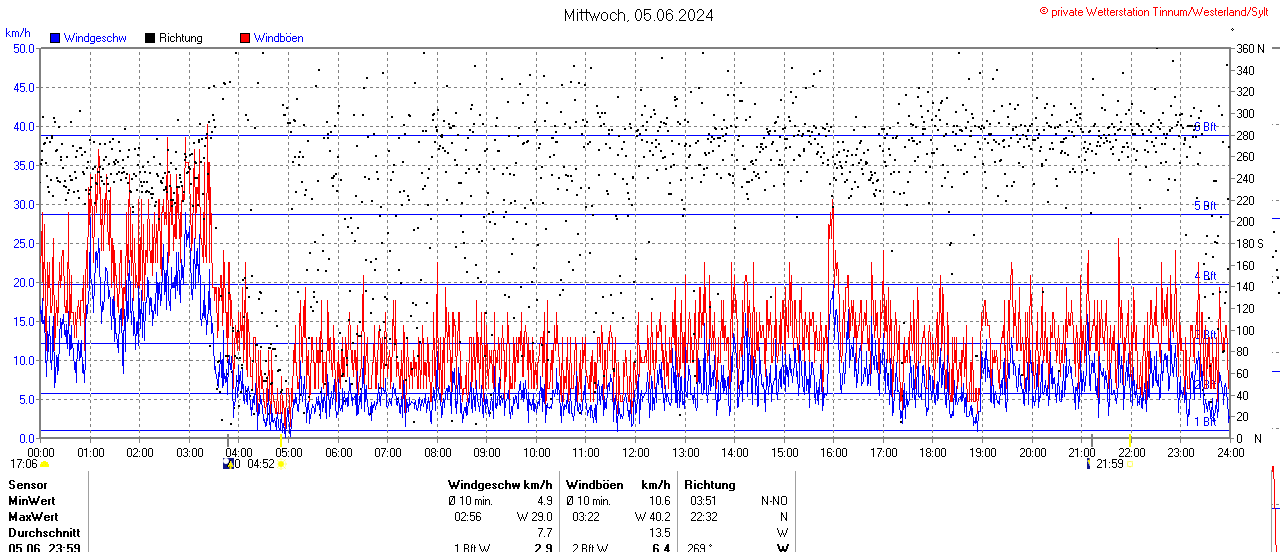This screenshot has width=1280, height=552.
Task: Select the Richtung legend label
Action: tap(181, 38)
